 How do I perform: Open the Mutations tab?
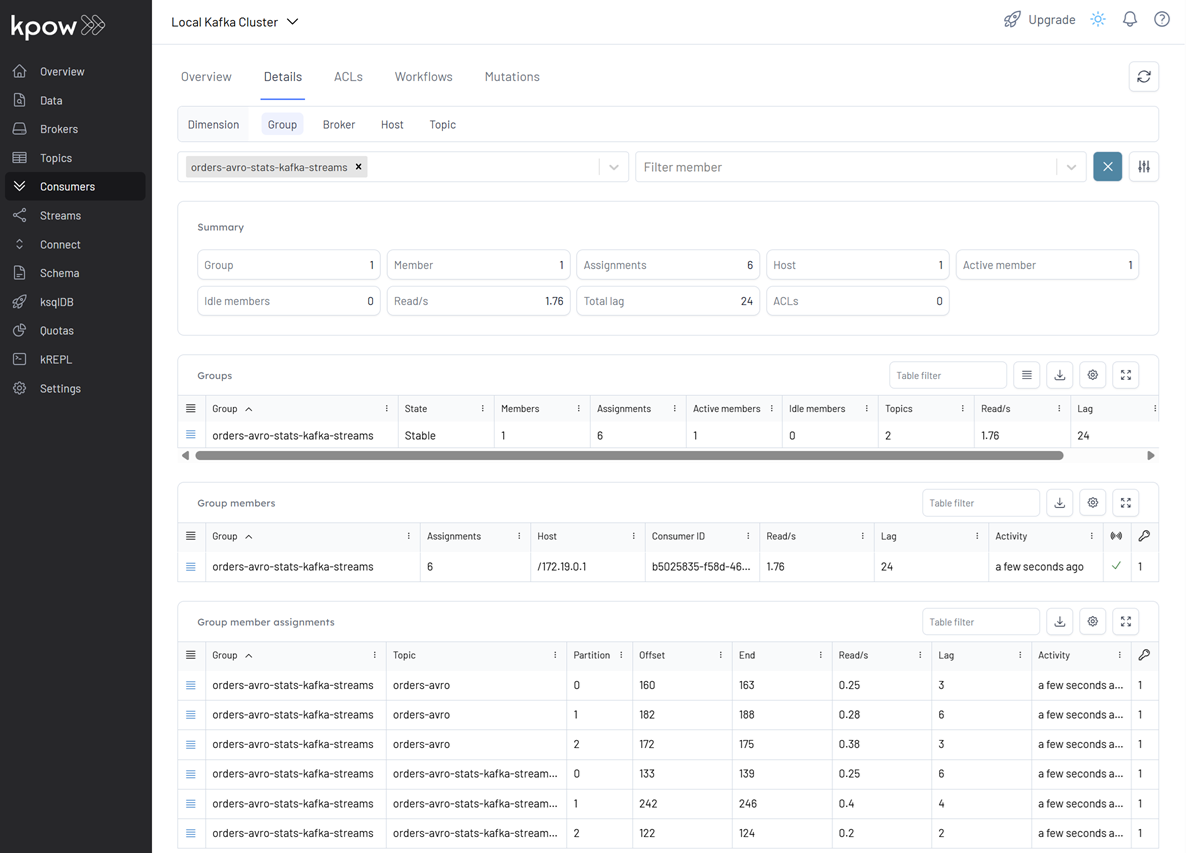pos(512,76)
